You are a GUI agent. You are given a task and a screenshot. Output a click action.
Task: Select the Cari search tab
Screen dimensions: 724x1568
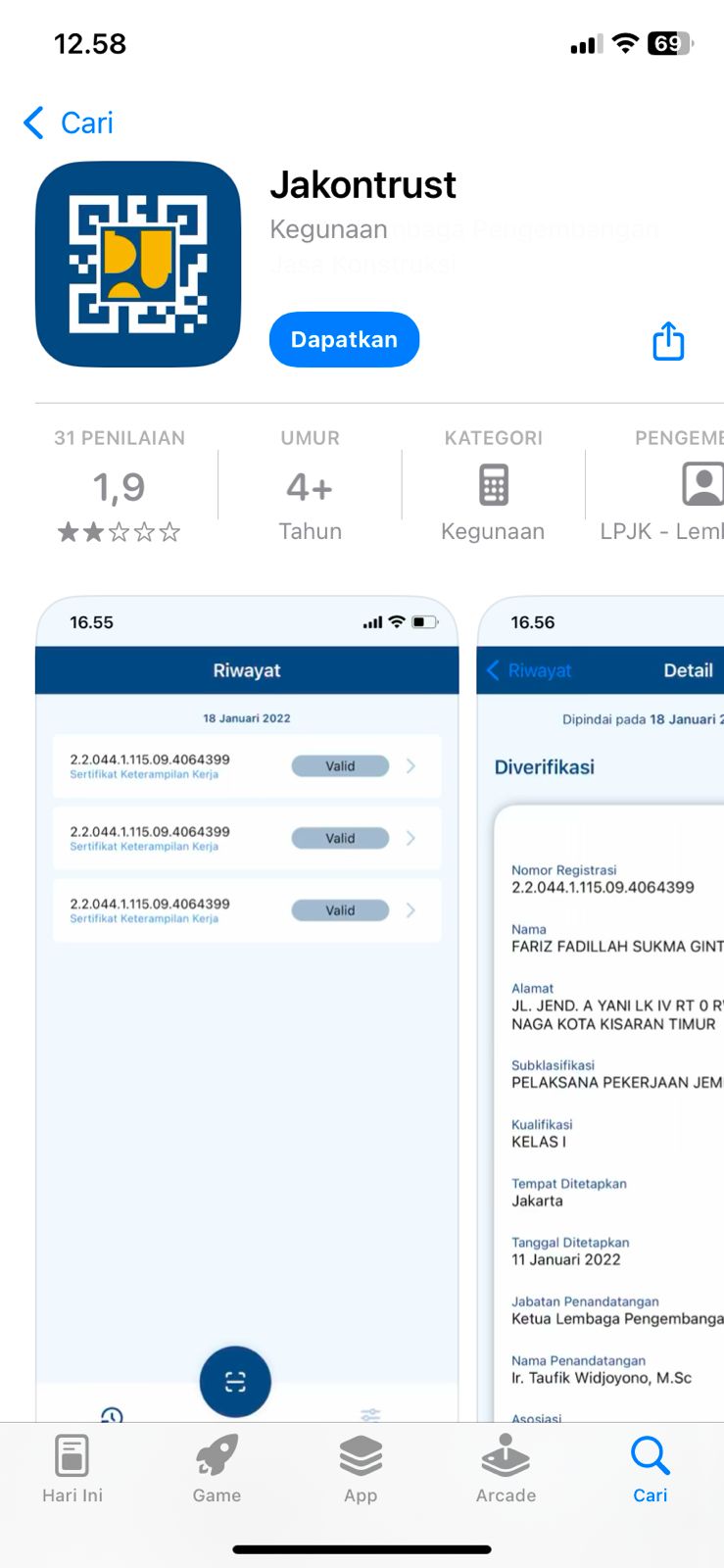651,1469
